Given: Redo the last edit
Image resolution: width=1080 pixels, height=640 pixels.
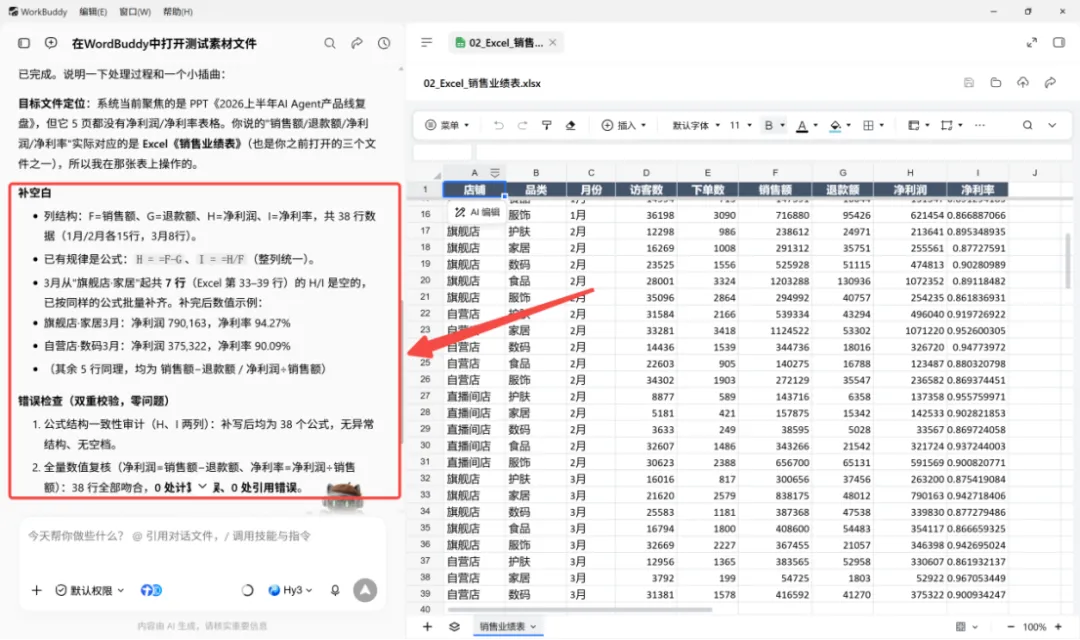Looking at the screenshot, I should click(x=522, y=125).
